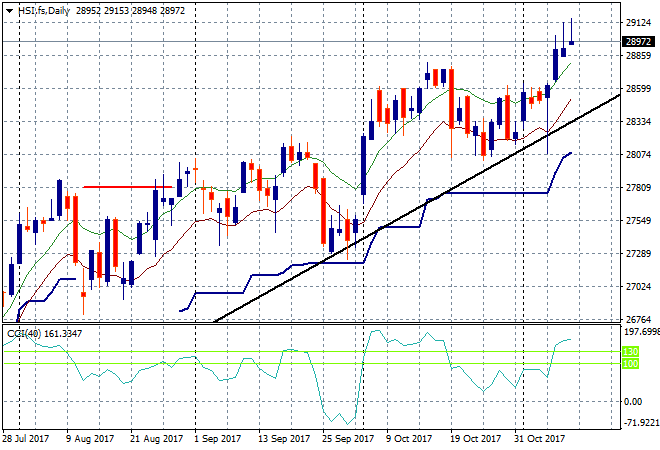The width and height of the screenshot is (660, 450).
Task: Click the -71.9221 CCI scale value
Action: (x=641, y=422)
